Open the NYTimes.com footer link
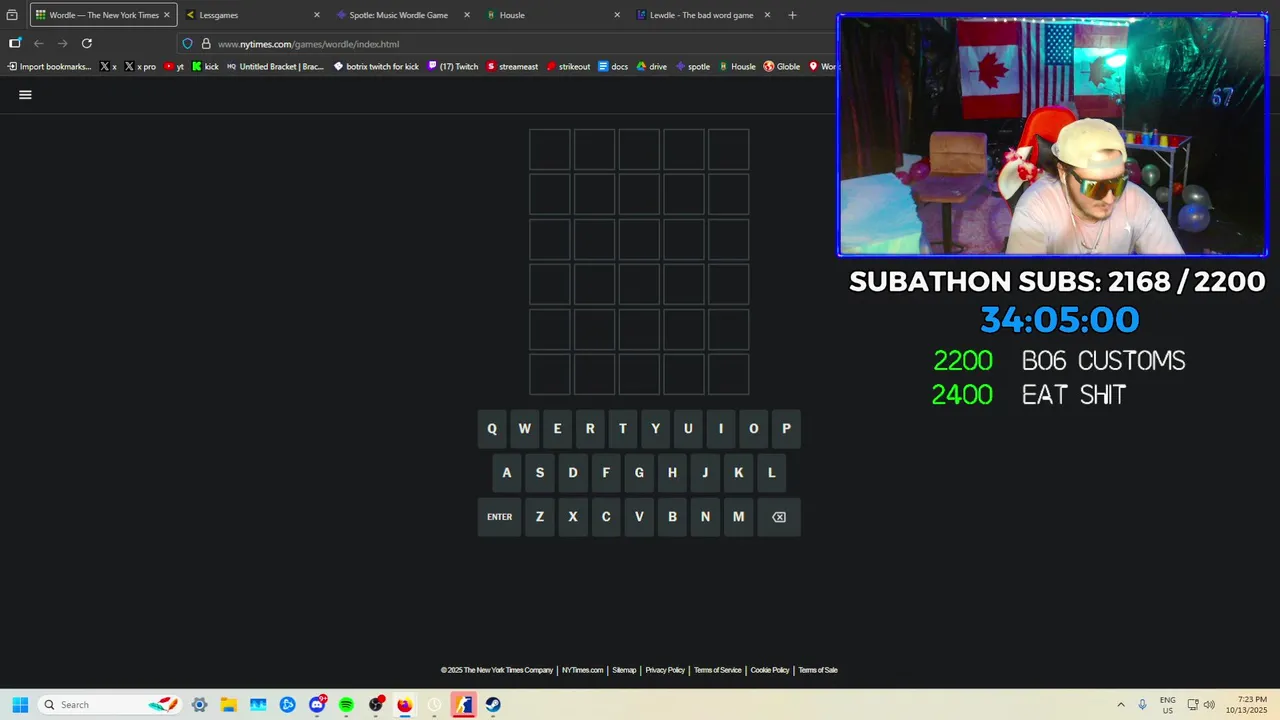Viewport: 1280px width, 720px height. point(582,670)
